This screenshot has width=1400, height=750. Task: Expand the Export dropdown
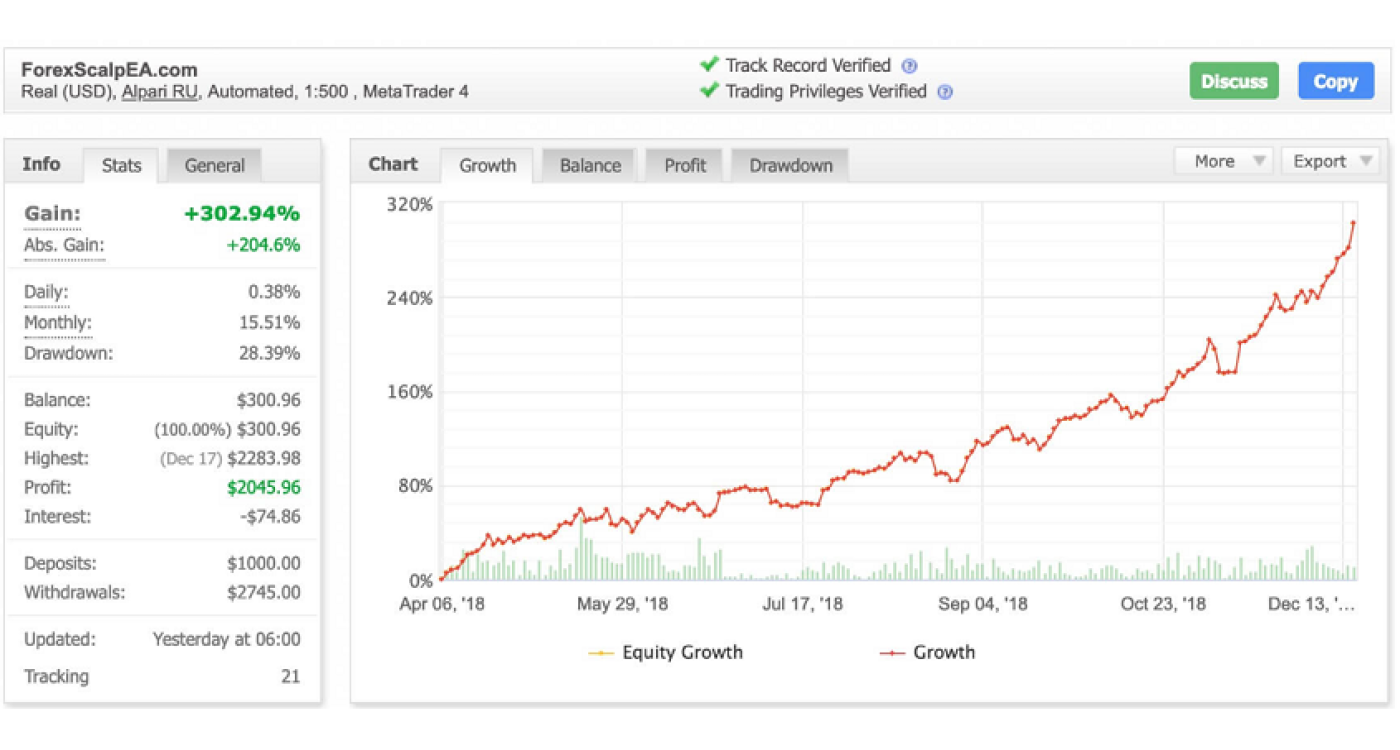1329,161
